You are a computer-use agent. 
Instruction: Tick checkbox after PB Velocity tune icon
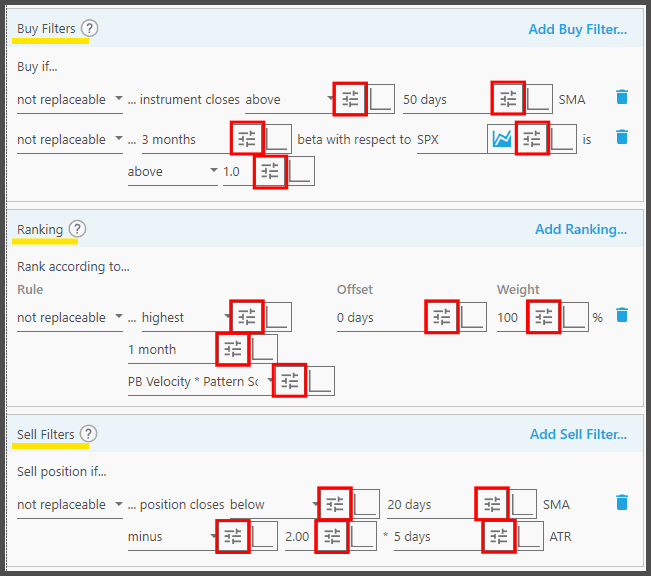(321, 381)
